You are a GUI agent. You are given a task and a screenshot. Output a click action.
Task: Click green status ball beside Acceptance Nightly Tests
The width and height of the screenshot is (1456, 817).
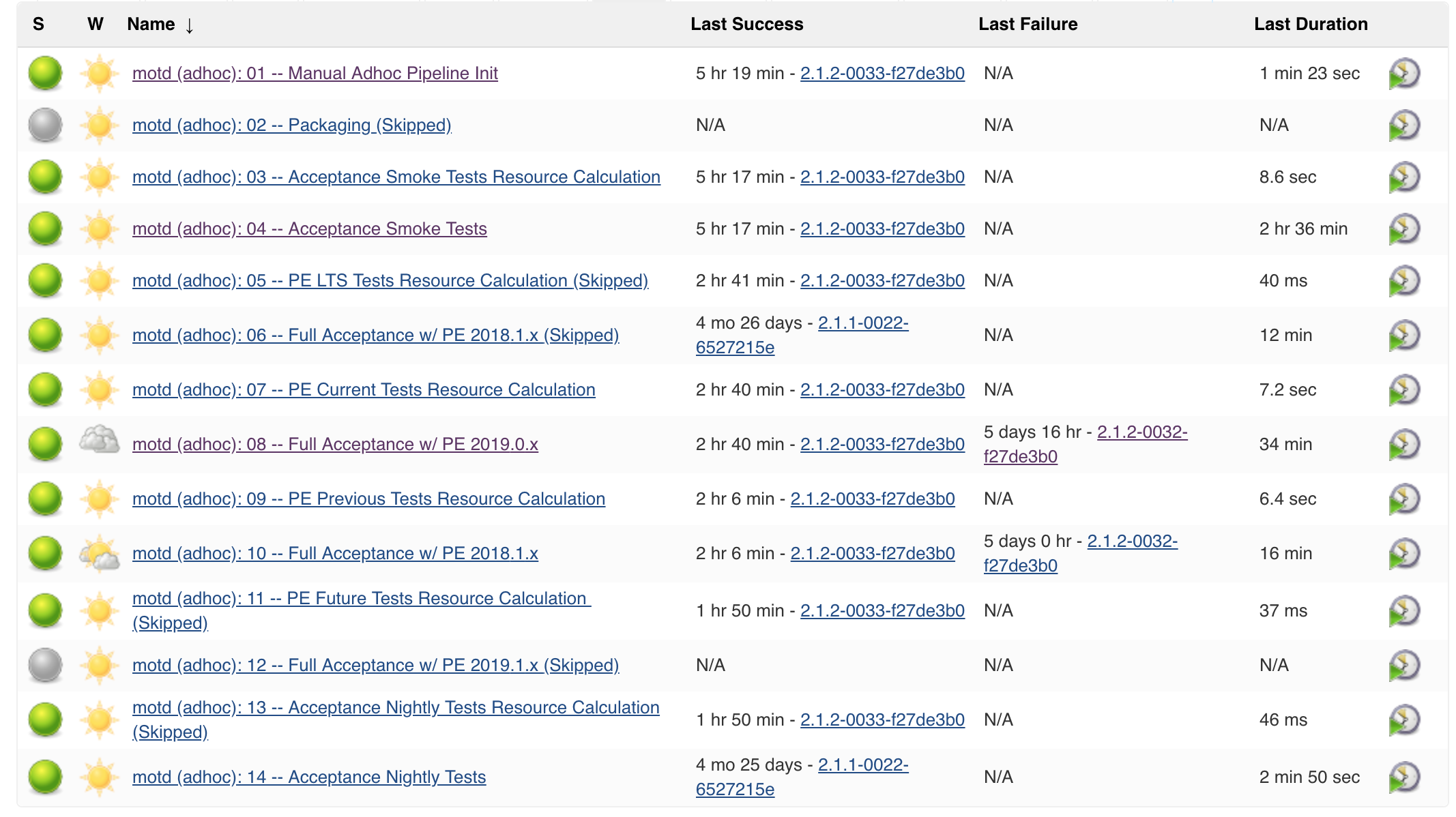[x=44, y=776]
